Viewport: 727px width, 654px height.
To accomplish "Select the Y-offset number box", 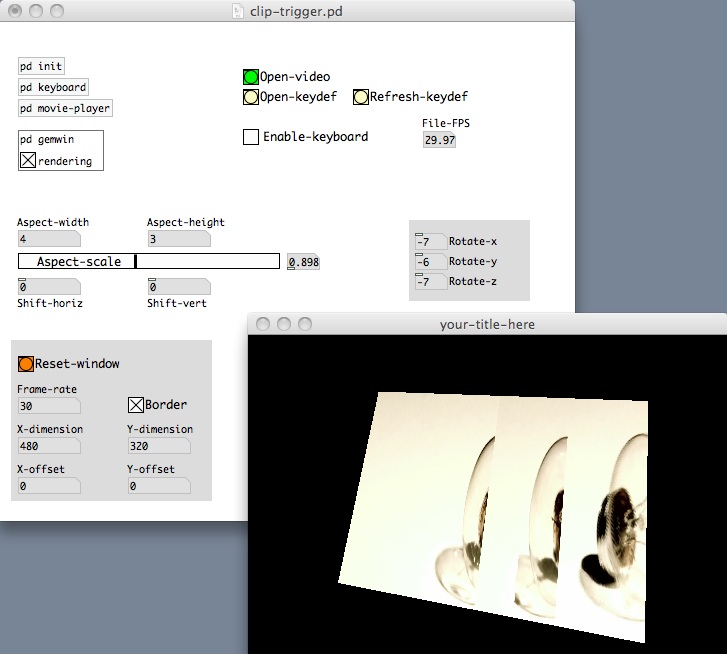I will coord(159,486).
